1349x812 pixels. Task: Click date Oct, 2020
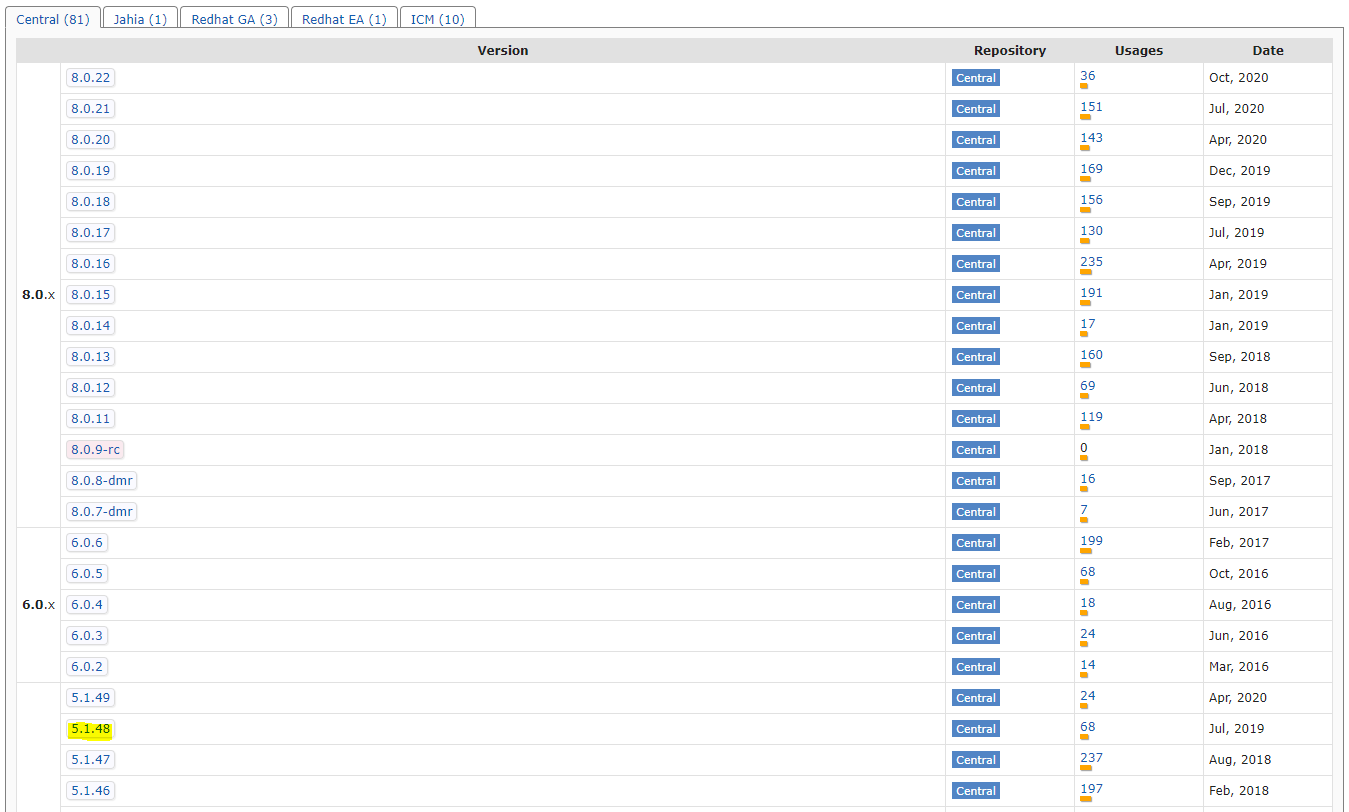(1239, 78)
